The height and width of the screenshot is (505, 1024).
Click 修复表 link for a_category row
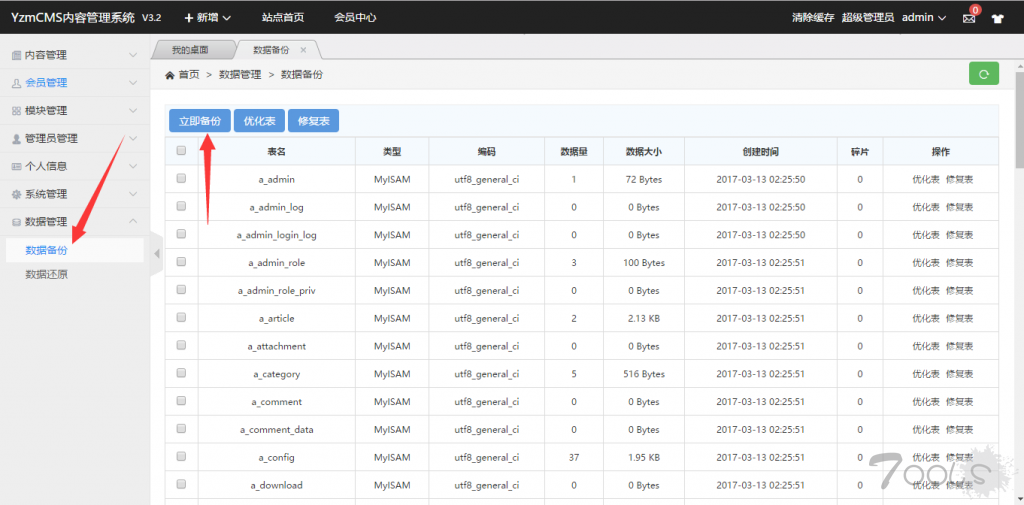point(959,374)
